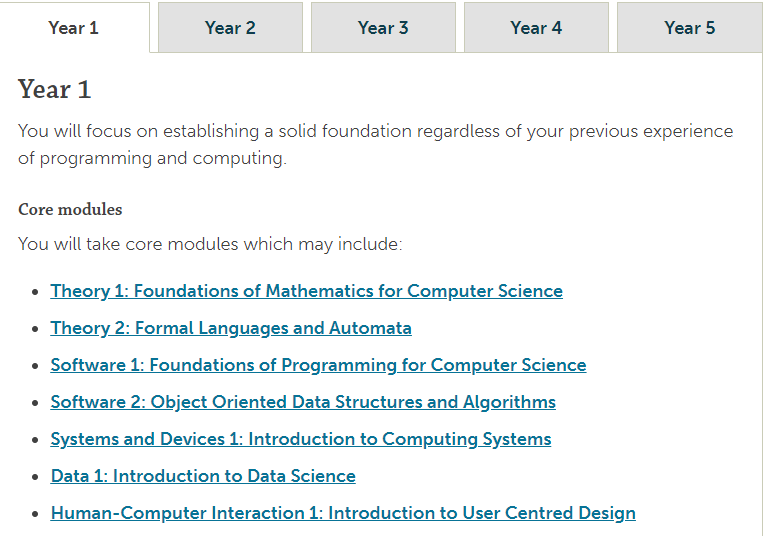Follow Software 1: Foundations of Programming link

pyautogui.click(x=318, y=365)
